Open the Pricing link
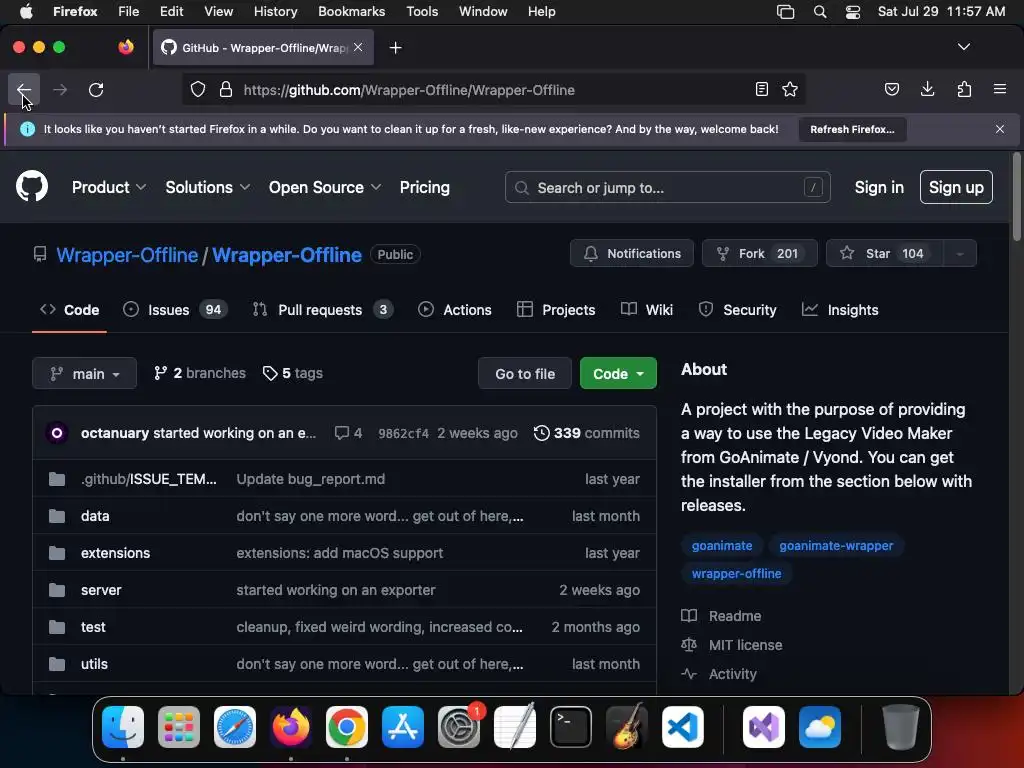The image size is (1024, 768). pyautogui.click(x=424, y=187)
